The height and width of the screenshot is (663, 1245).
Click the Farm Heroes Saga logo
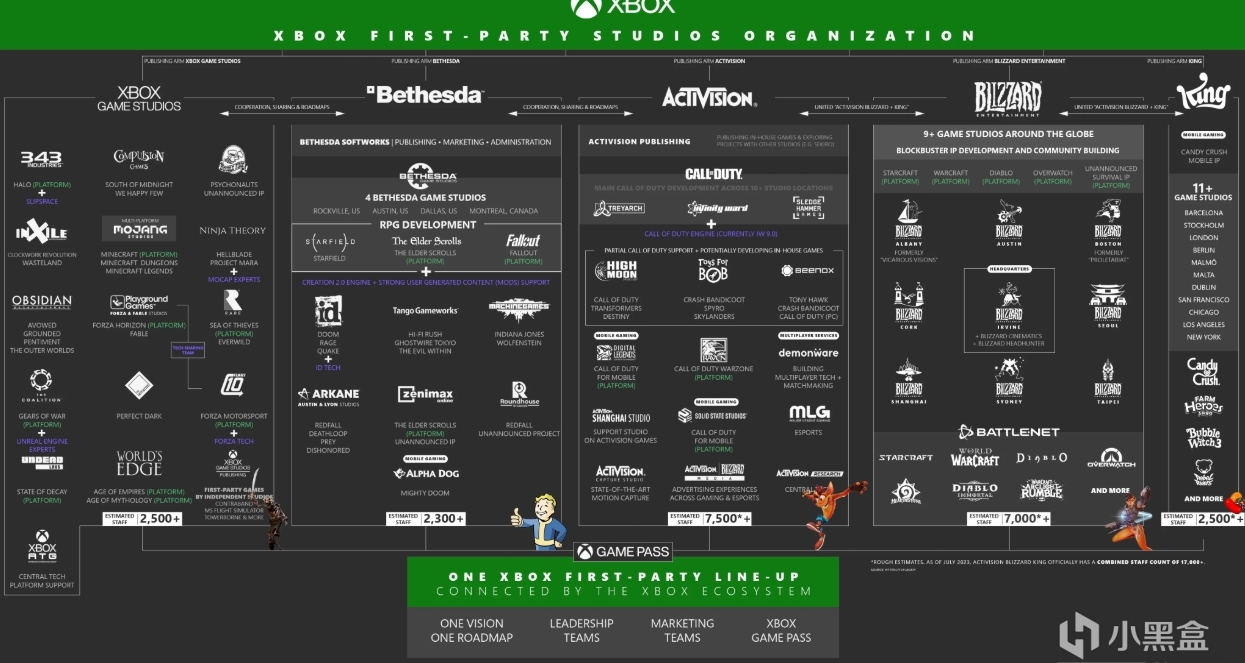click(x=1203, y=407)
